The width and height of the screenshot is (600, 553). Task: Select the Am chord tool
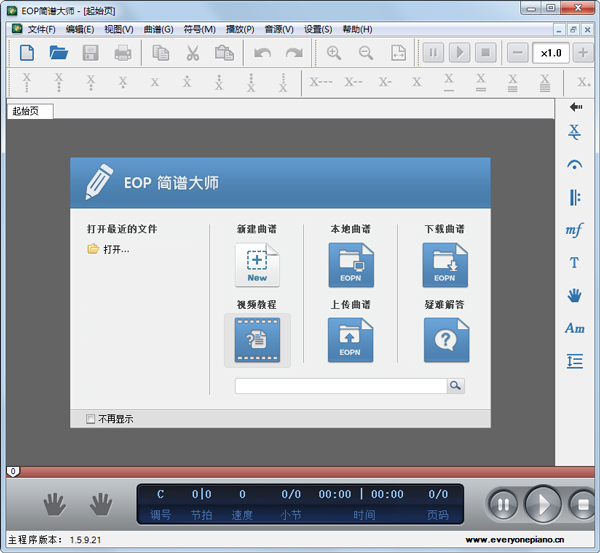[x=574, y=328]
